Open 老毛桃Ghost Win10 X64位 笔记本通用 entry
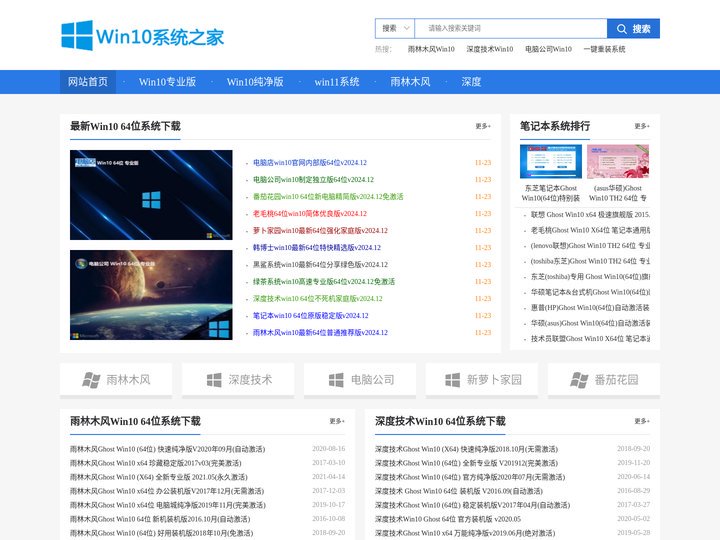 pyautogui.click(x=590, y=230)
